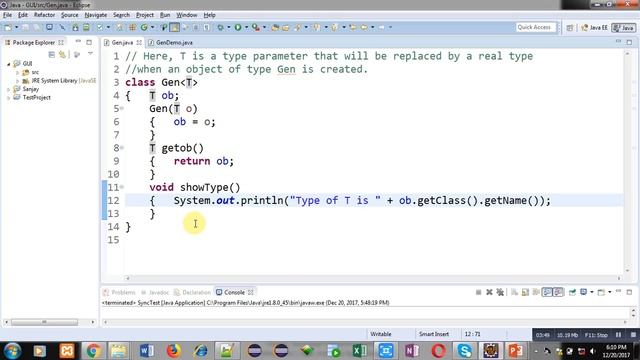Run the program with the green Run icon
Viewport: 640px width, 360px height.
238,27
